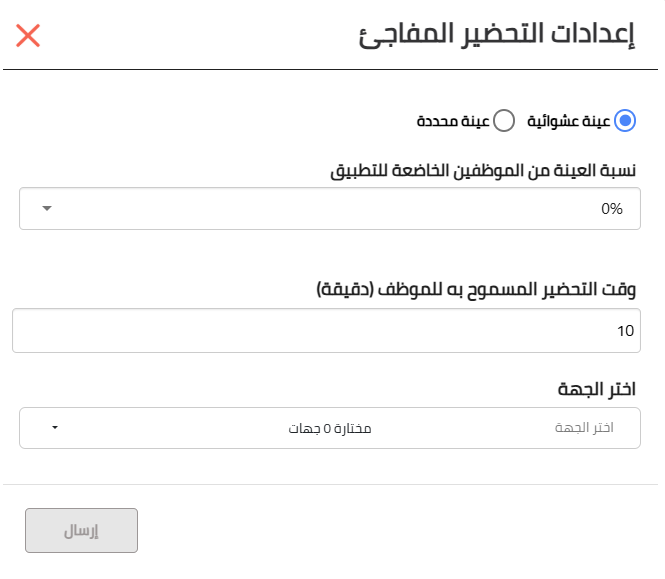Viewport: 665px width, 579px height.
Task: Open the اختر الجهة entity dropdown
Action: 330,428
